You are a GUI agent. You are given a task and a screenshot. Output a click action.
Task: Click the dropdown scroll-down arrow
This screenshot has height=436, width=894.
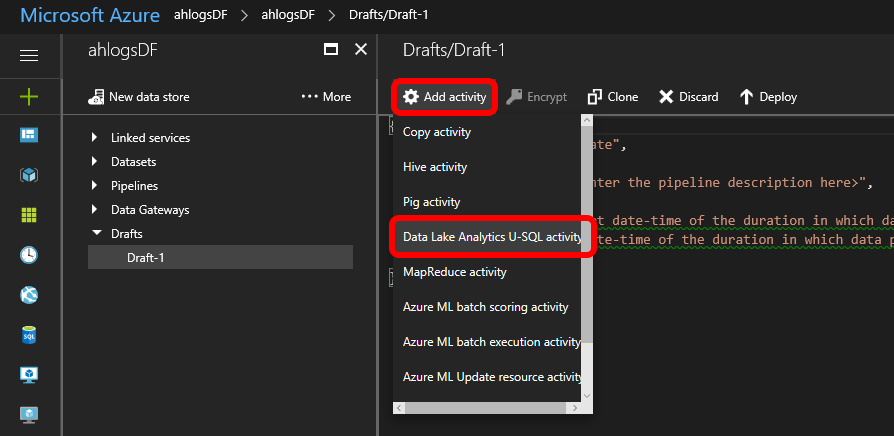(x=587, y=395)
